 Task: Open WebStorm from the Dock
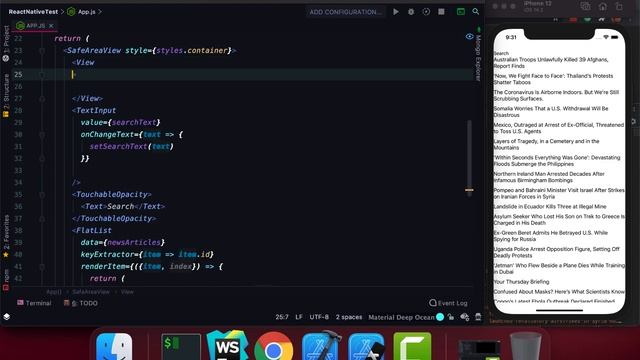tap(227, 346)
